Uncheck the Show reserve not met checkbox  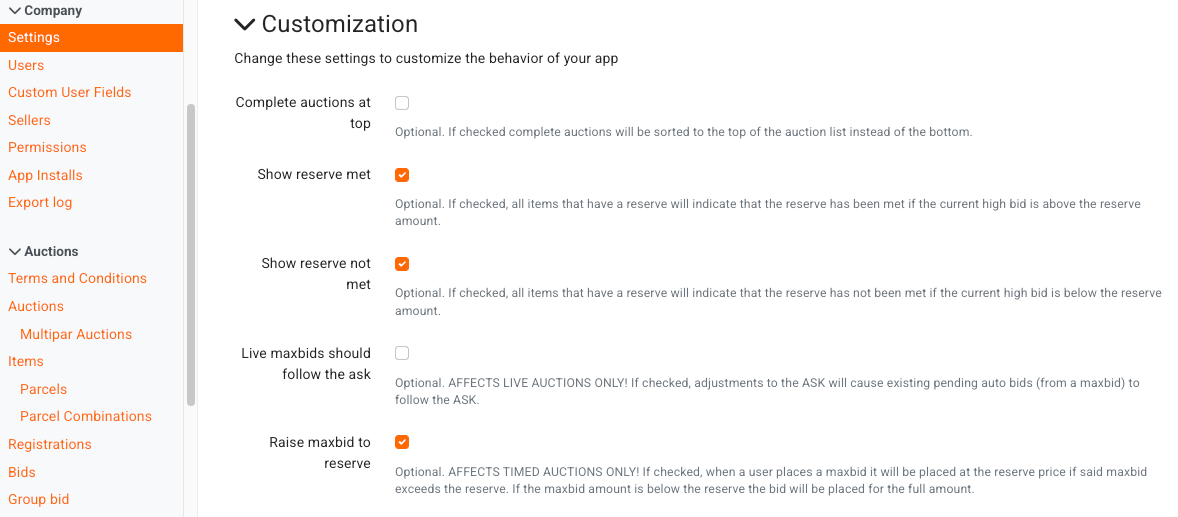point(402,265)
